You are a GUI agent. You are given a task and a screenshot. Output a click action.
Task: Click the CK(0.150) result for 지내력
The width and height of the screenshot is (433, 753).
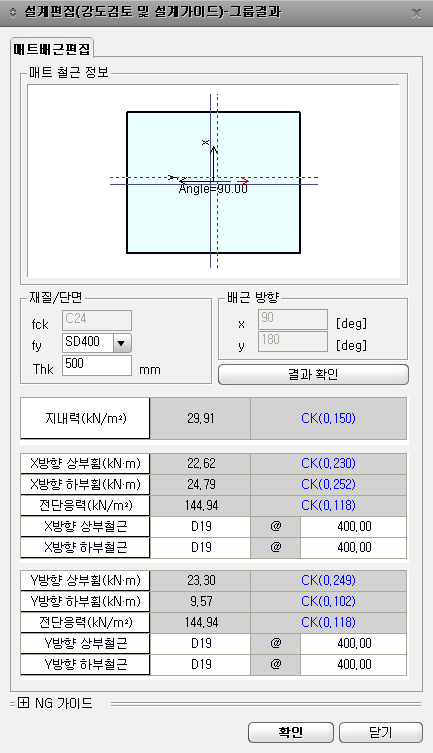coord(328,418)
